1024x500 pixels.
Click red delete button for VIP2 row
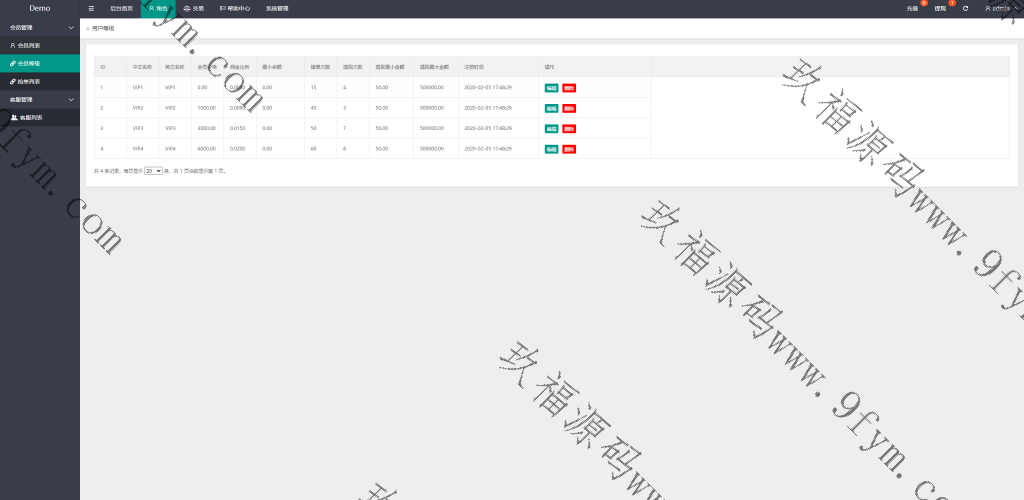coord(569,108)
